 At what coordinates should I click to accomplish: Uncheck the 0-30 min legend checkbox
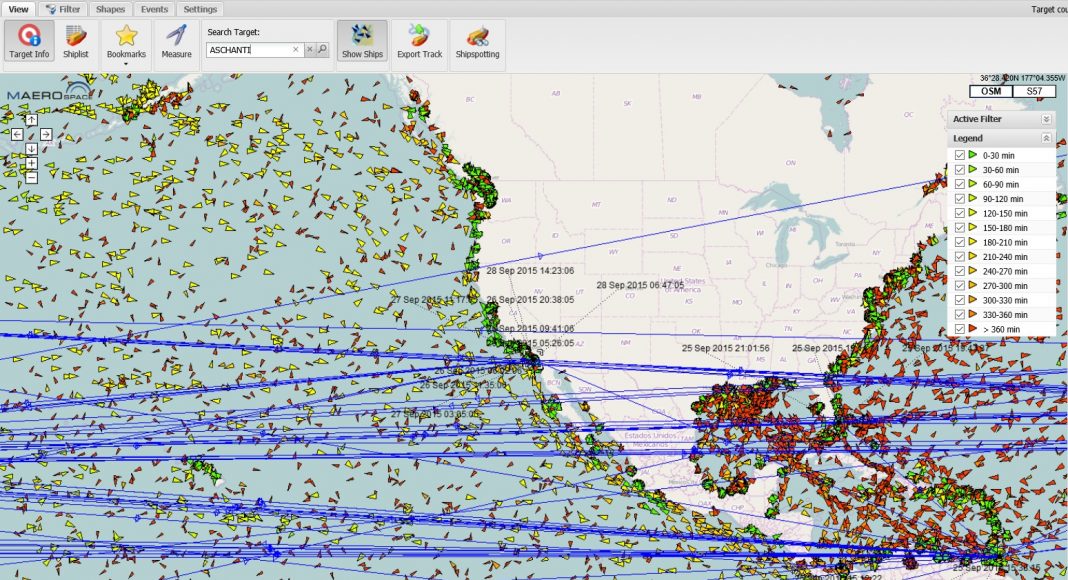point(960,155)
